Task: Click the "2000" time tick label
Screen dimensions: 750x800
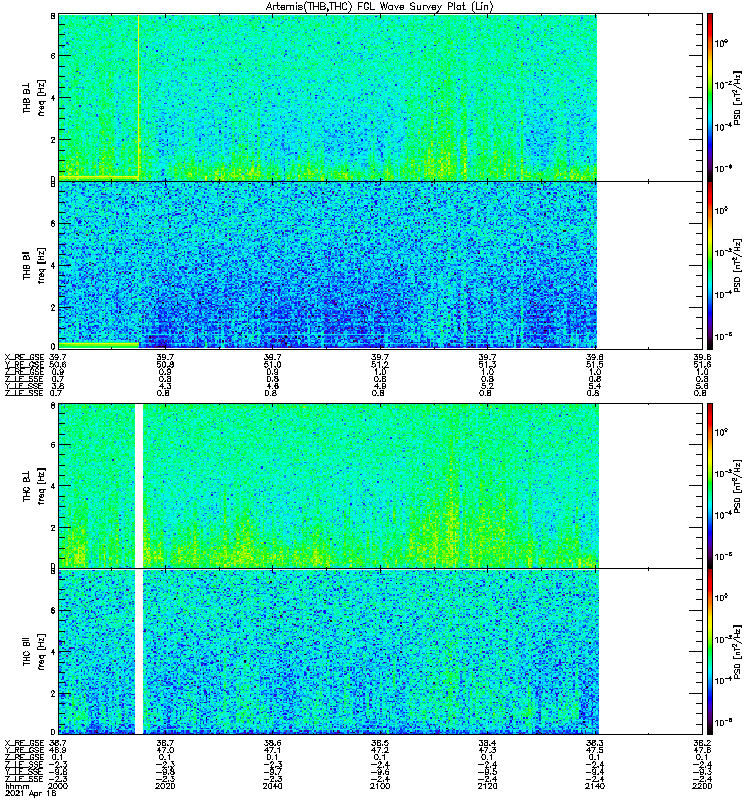Action: 58,786
